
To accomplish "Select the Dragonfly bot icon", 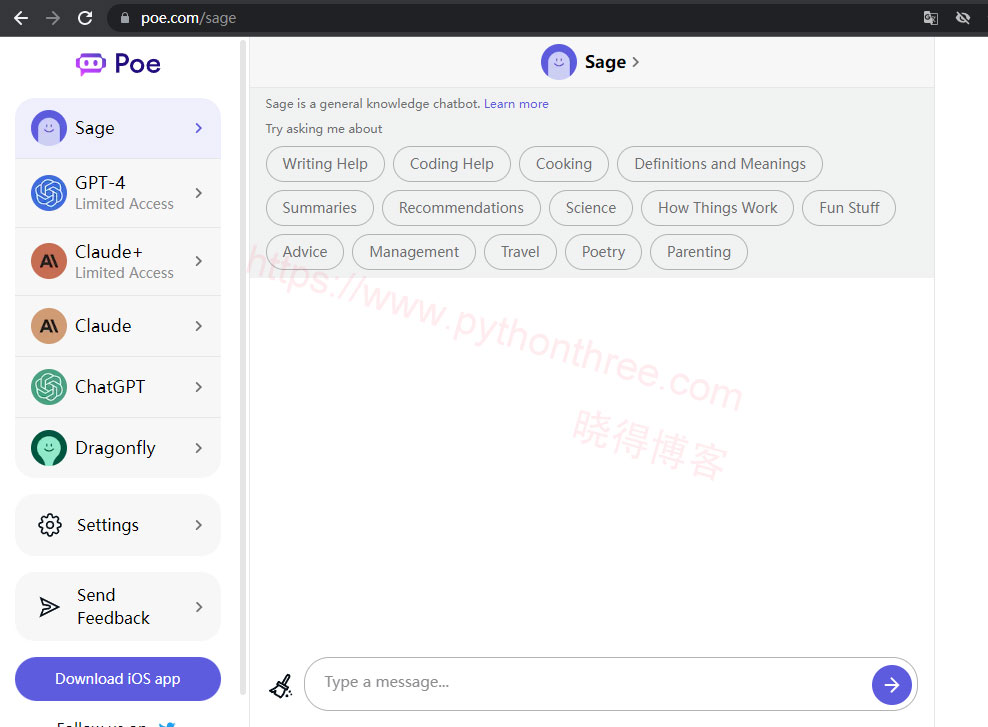I will tap(48, 448).
